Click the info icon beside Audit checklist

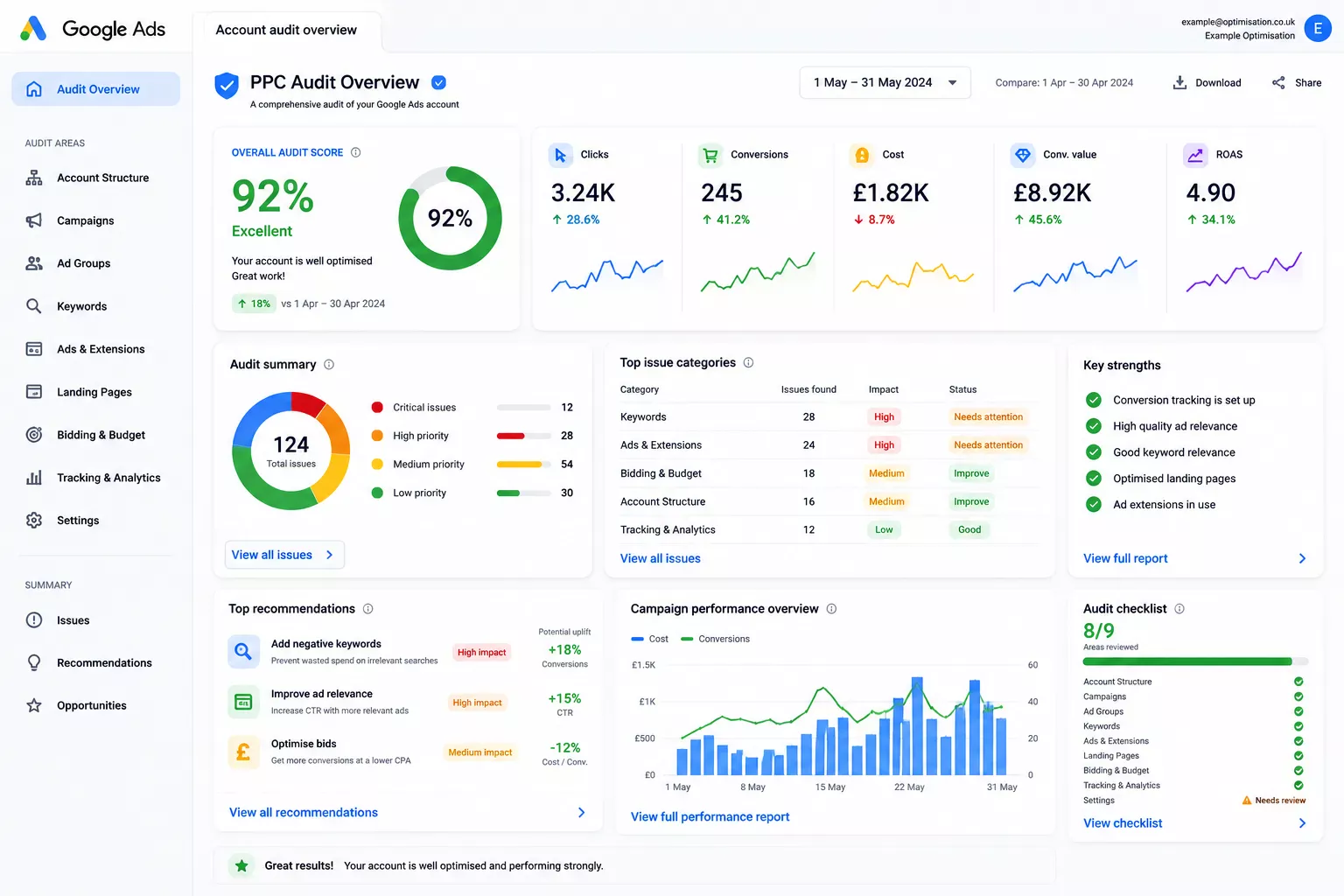1179,609
